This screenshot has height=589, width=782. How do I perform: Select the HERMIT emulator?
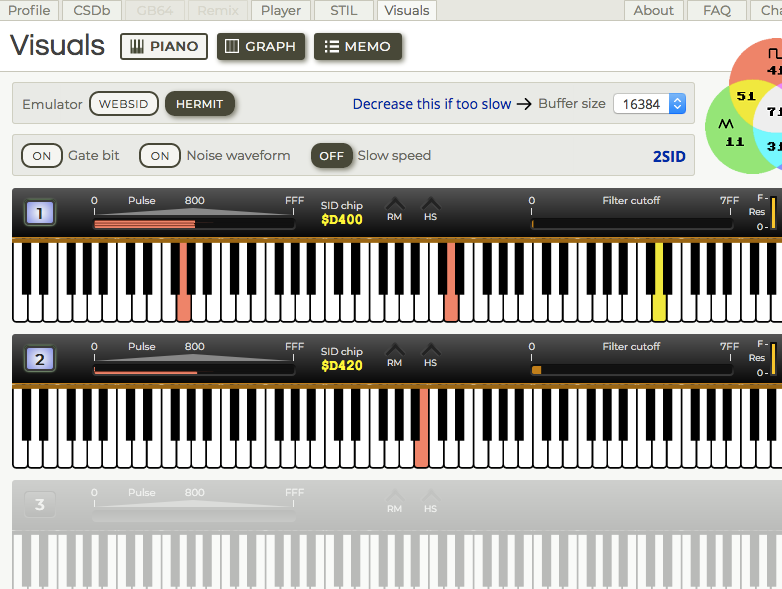click(199, 104)
